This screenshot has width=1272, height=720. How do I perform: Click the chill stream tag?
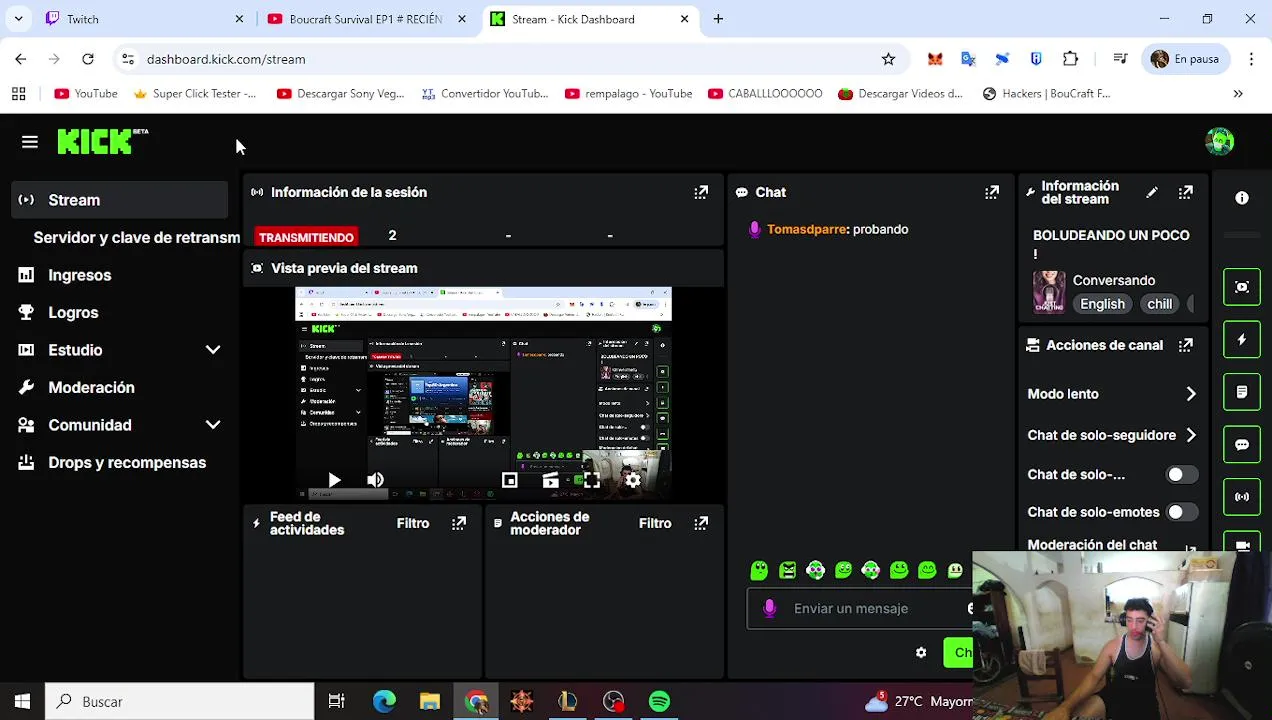(1159, 304)
